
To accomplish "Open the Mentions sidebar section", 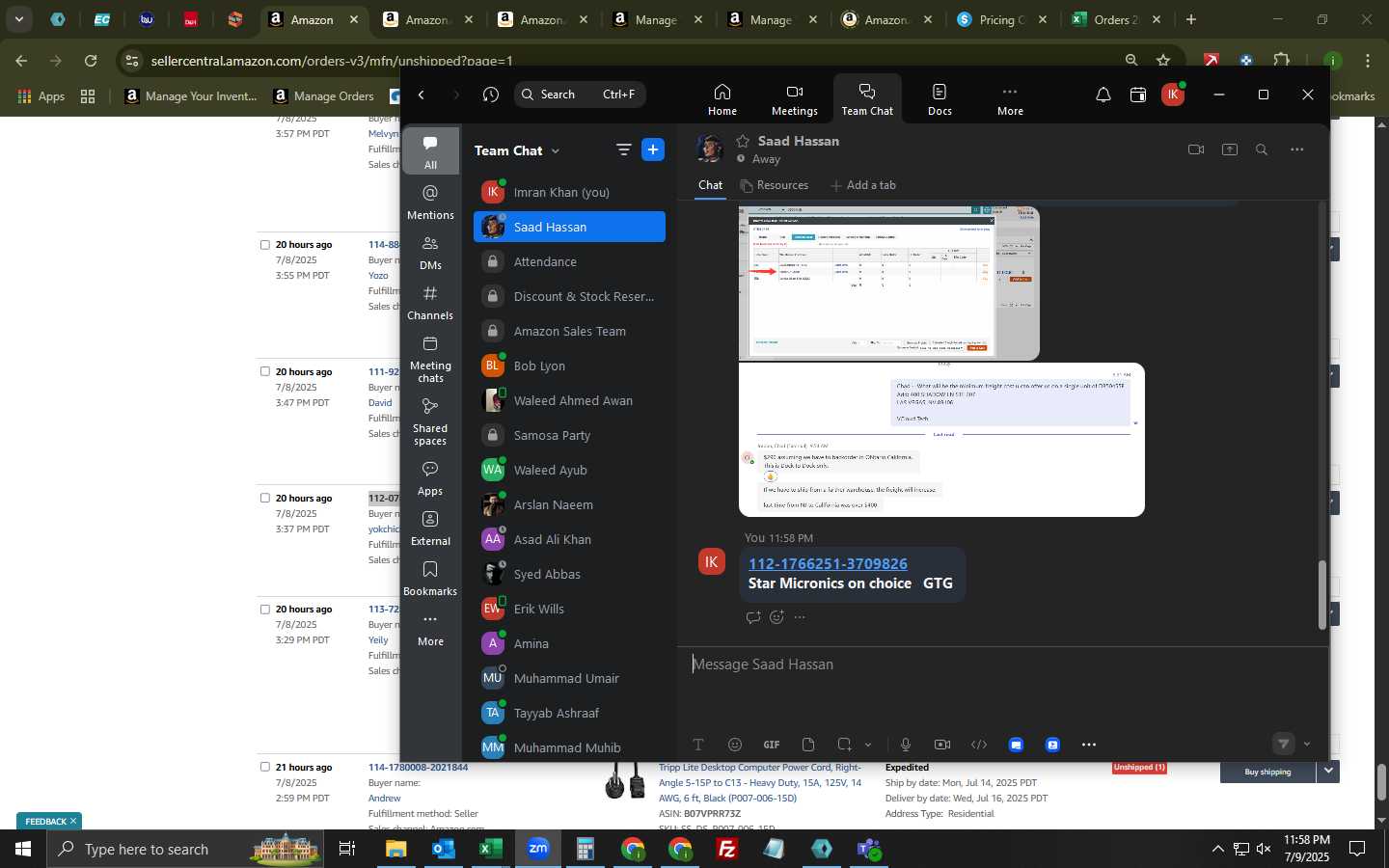I will coord(430,203).
